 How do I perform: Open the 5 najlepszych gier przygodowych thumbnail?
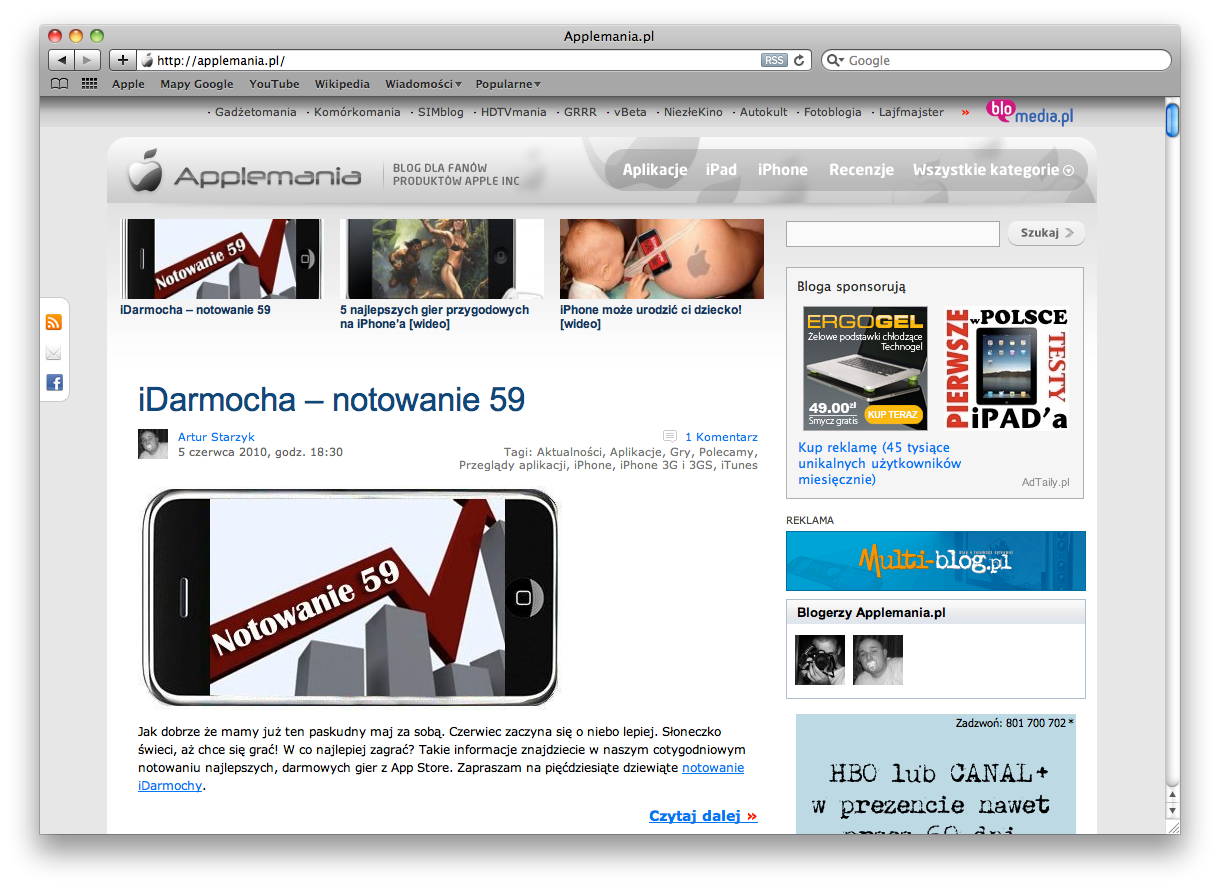[x=442, y=259]
